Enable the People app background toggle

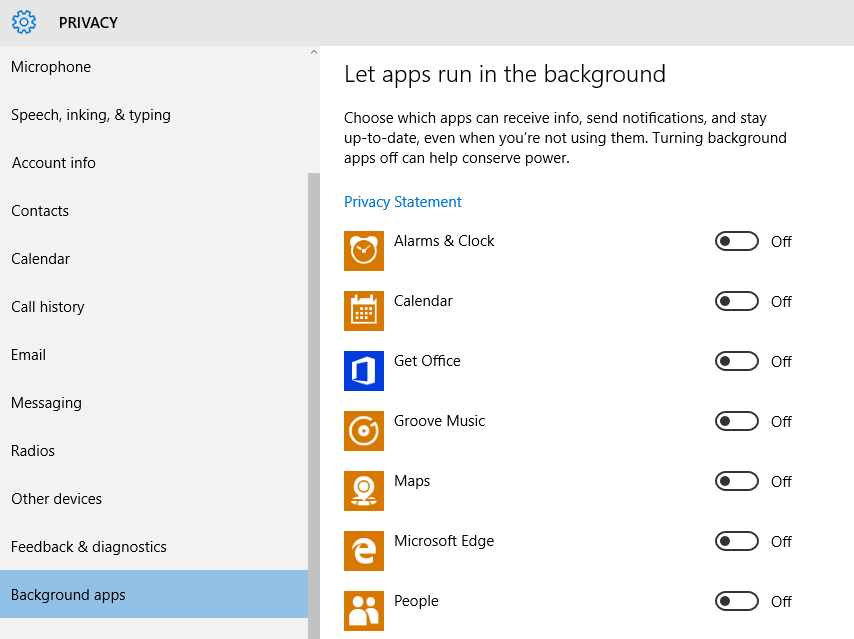736,601
